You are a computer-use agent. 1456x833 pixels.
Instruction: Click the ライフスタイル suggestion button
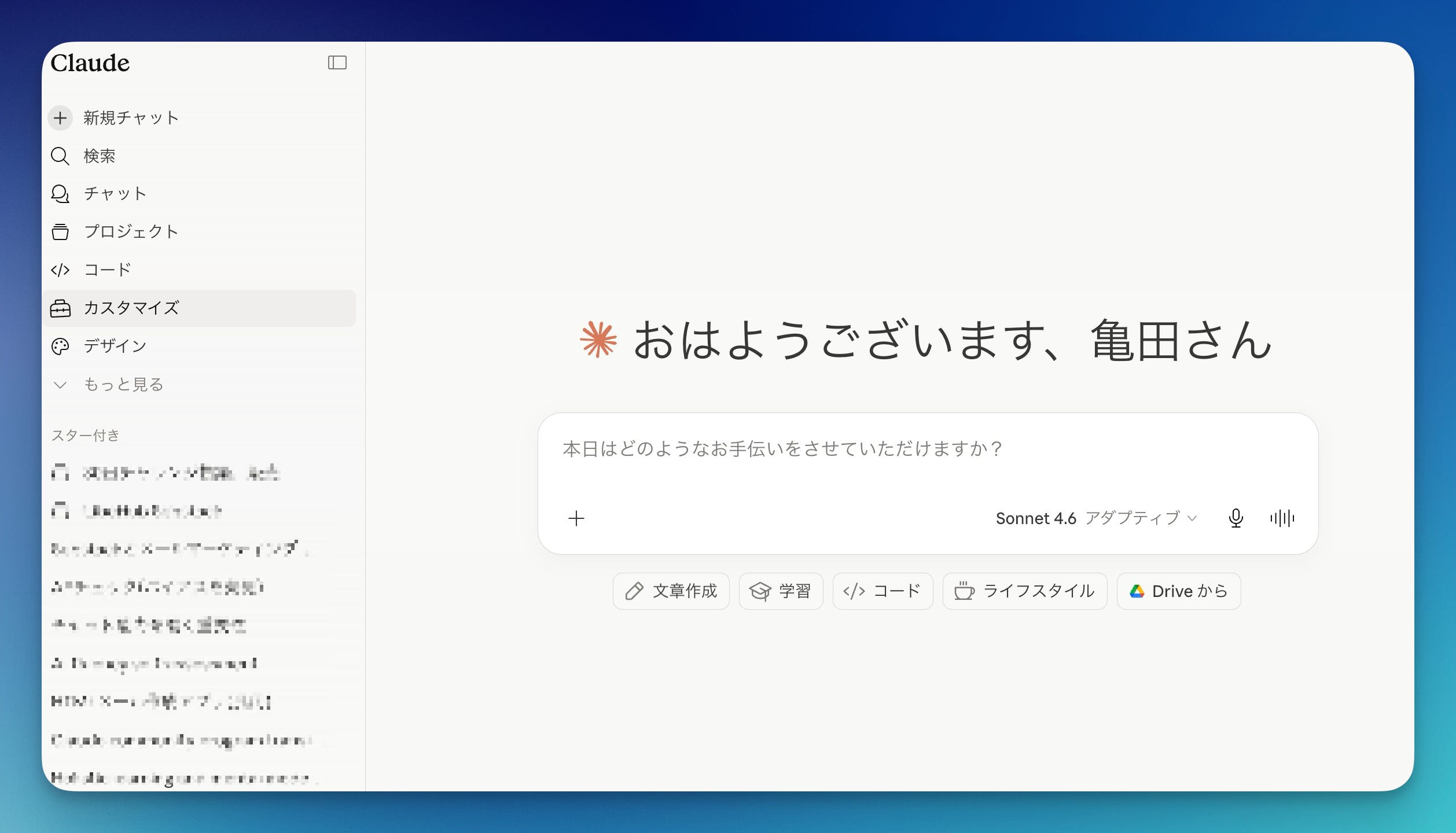[x=1025, y=591]
